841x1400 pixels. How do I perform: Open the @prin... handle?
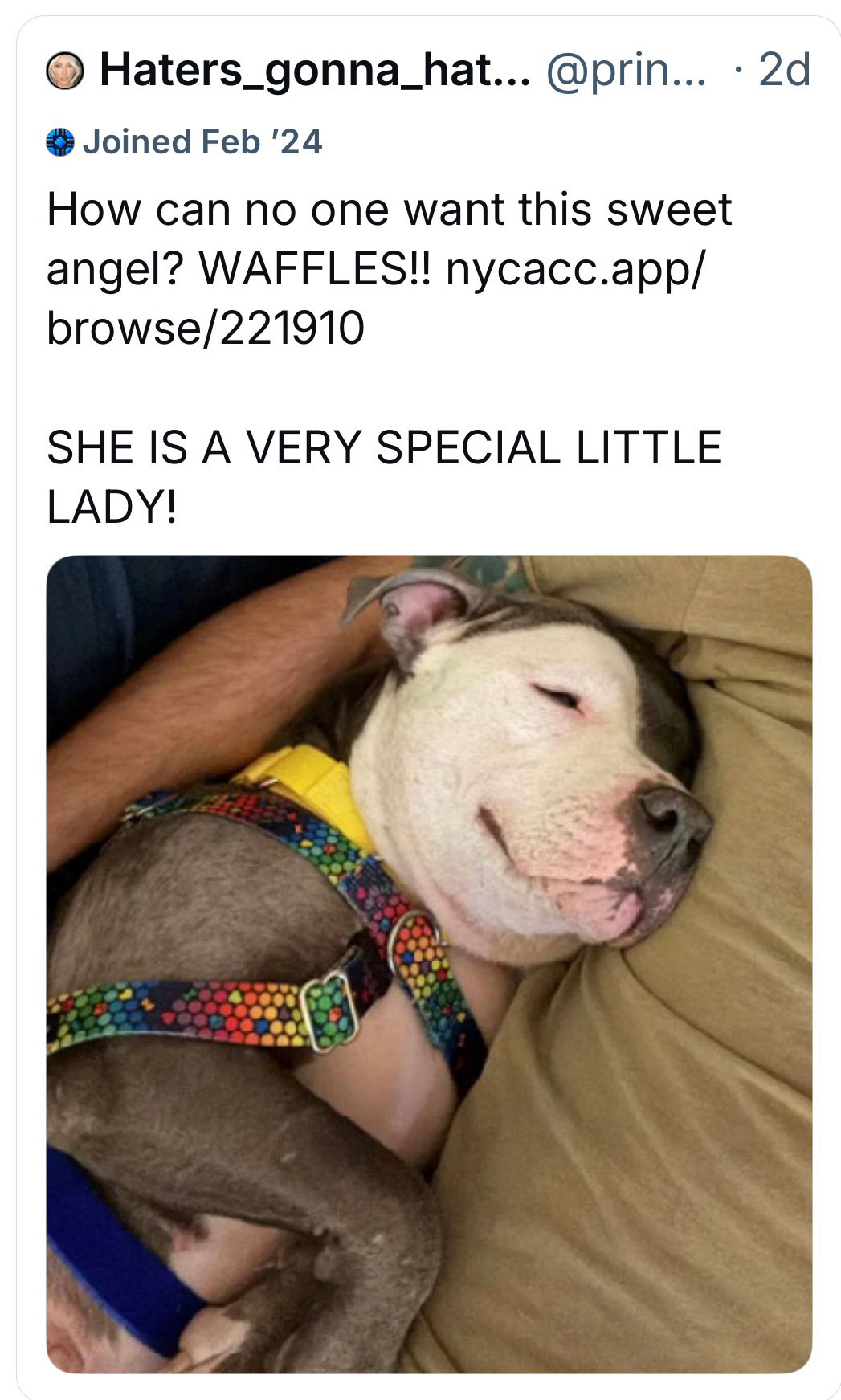coord(627,71)
